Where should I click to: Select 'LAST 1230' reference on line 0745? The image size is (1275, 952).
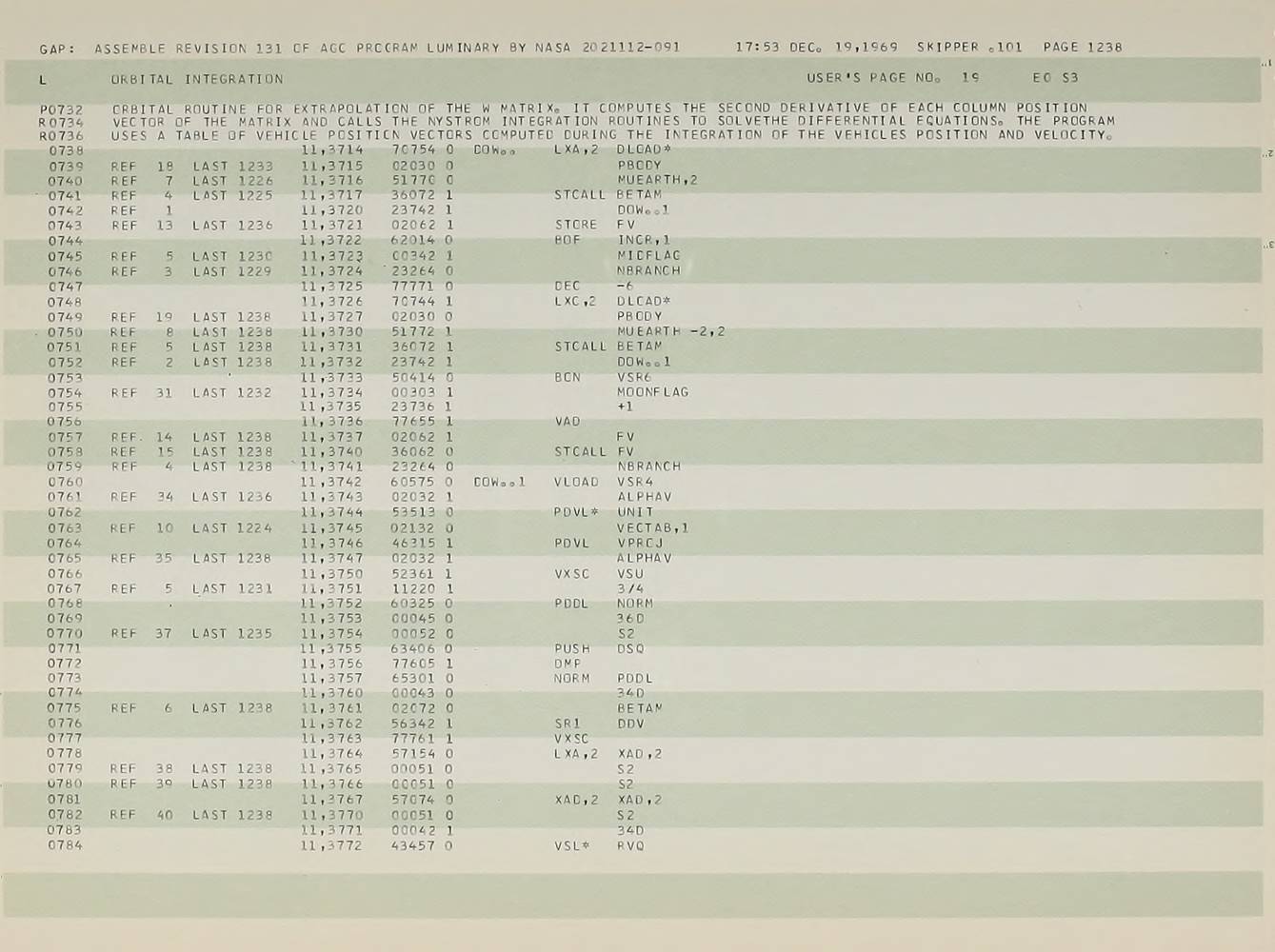tap(232, 256)
